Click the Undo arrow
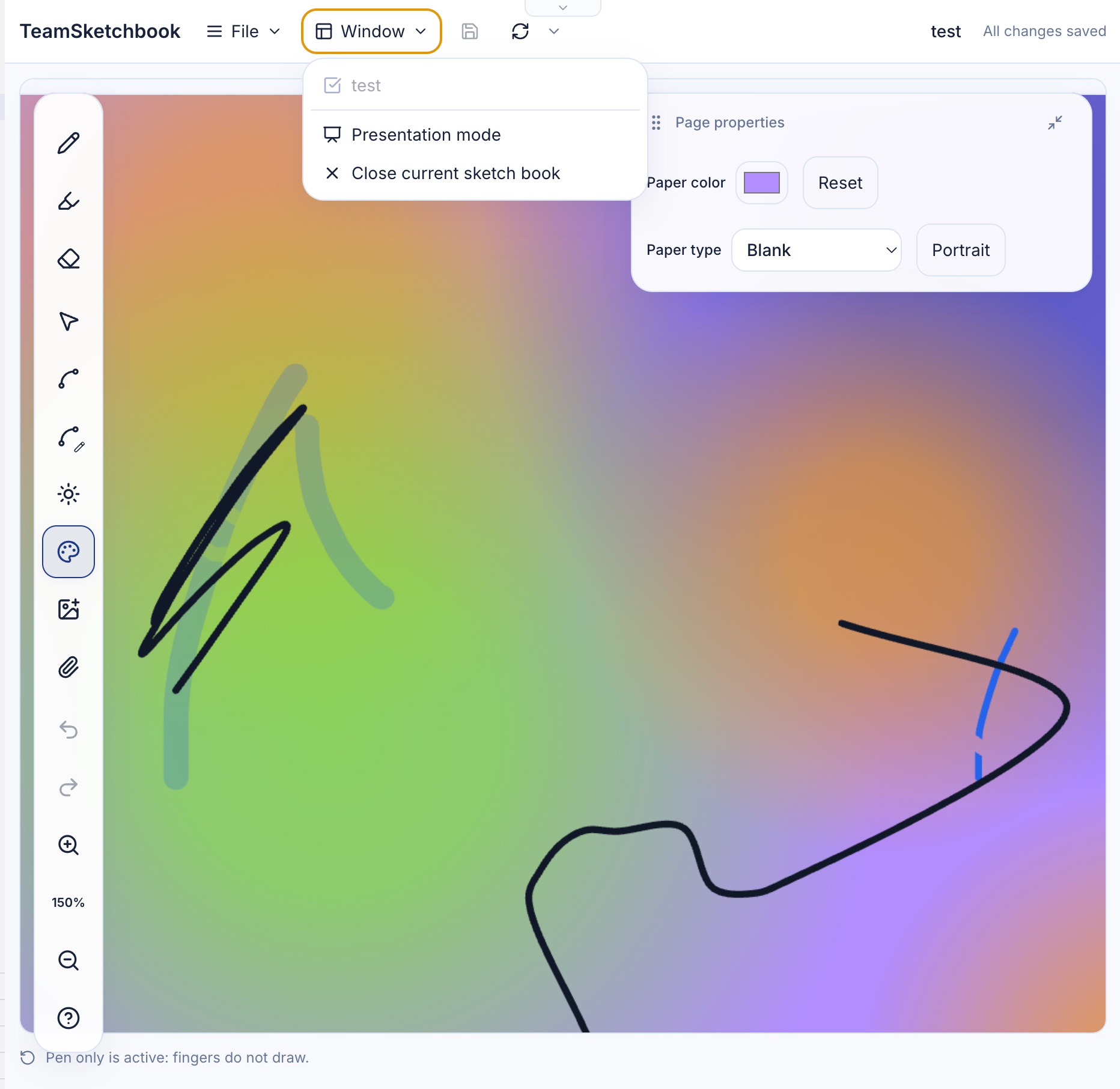Image resolution: width=1120 pixels, height=1089 pixels. [68, 730]
